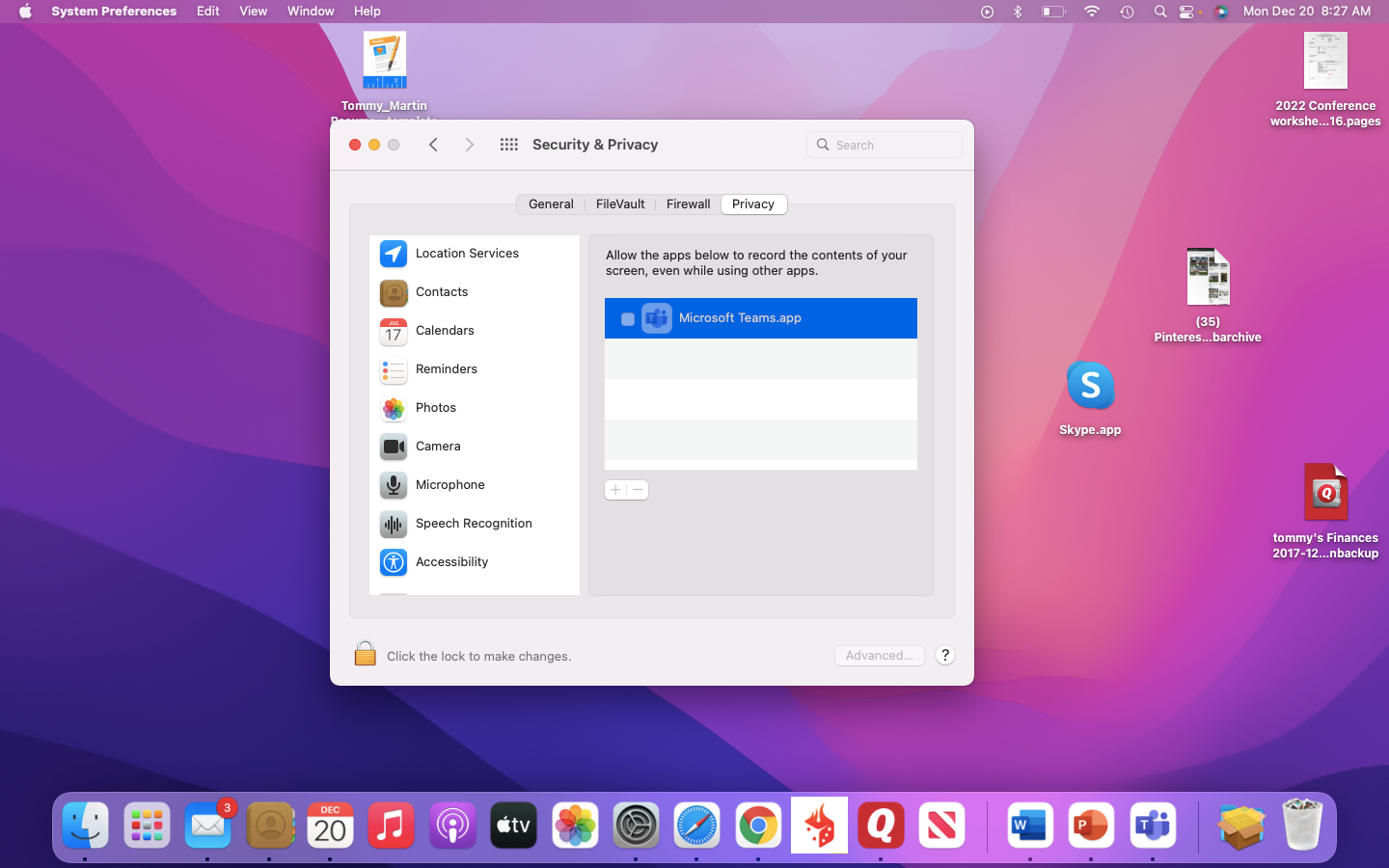Switch to the Firewall tab
1389x868 pixels.
point(689,204)
